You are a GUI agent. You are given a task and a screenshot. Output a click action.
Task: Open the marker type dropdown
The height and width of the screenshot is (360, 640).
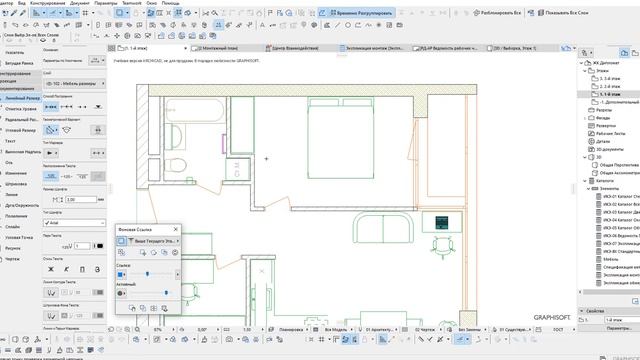click(51, 153)
